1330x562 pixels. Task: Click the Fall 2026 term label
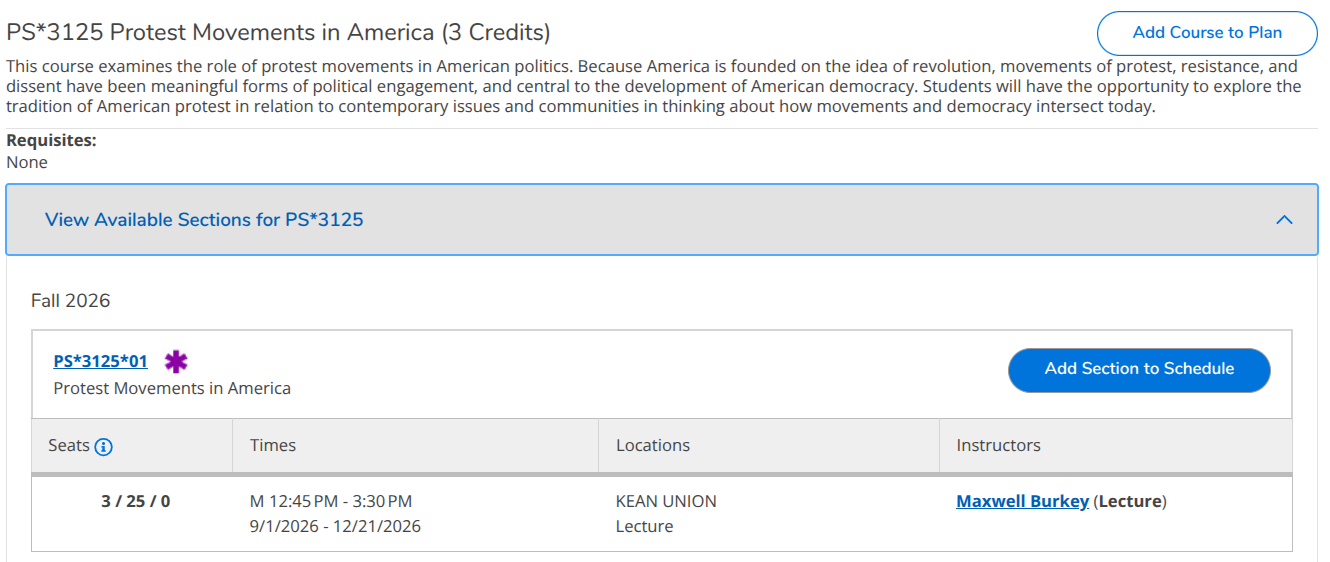point(71,301)
